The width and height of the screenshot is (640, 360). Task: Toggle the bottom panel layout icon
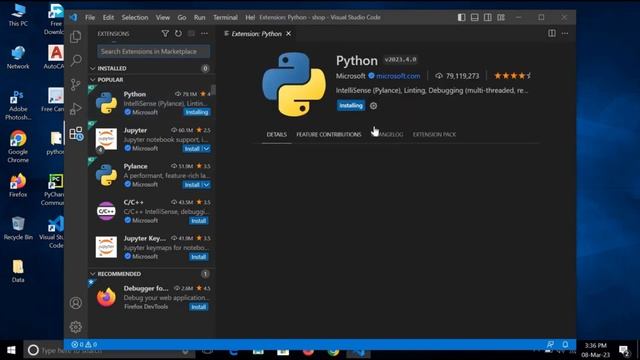475,17
